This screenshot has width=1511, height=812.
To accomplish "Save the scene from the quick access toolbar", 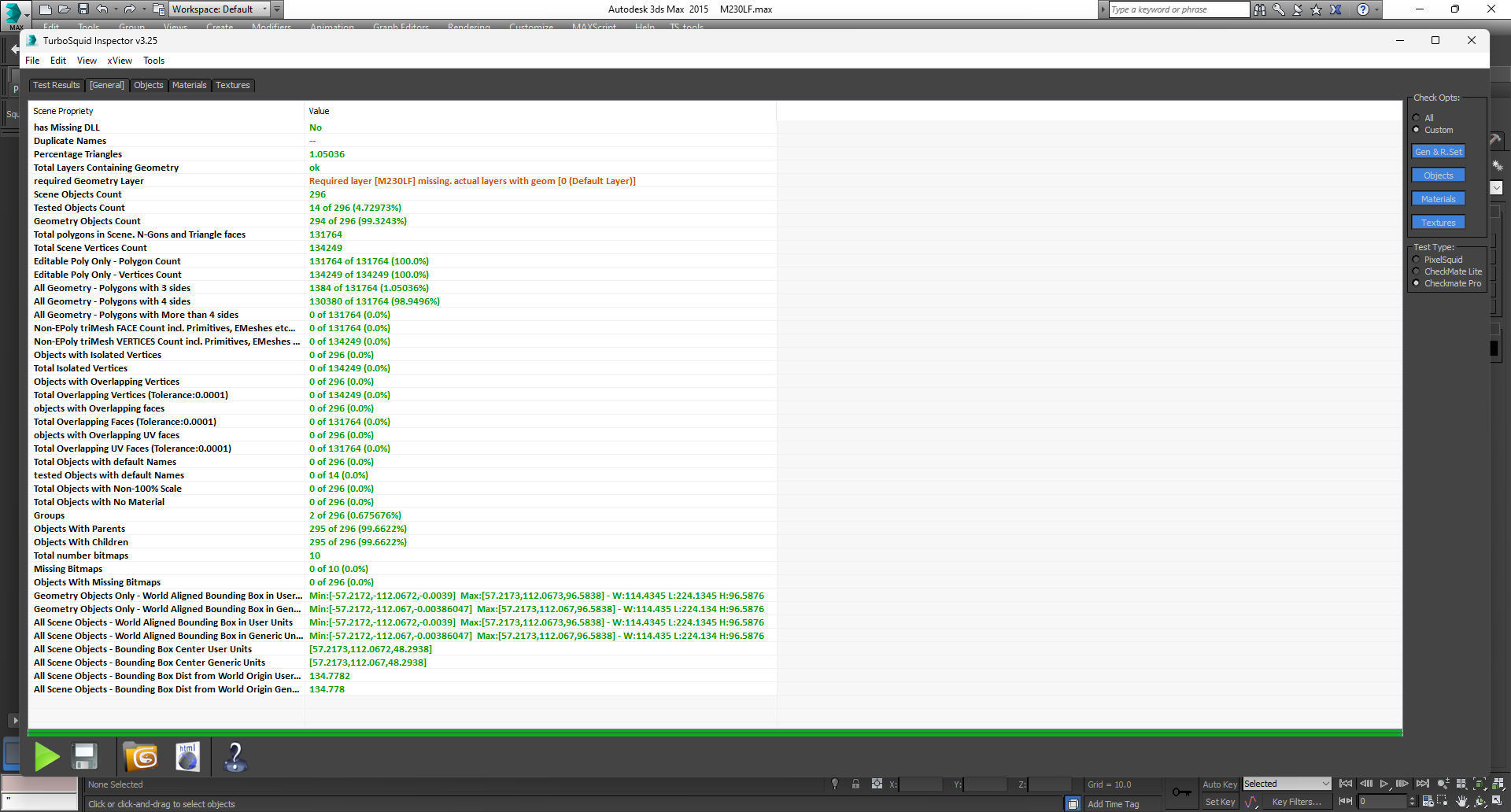I will click(83, 9).
